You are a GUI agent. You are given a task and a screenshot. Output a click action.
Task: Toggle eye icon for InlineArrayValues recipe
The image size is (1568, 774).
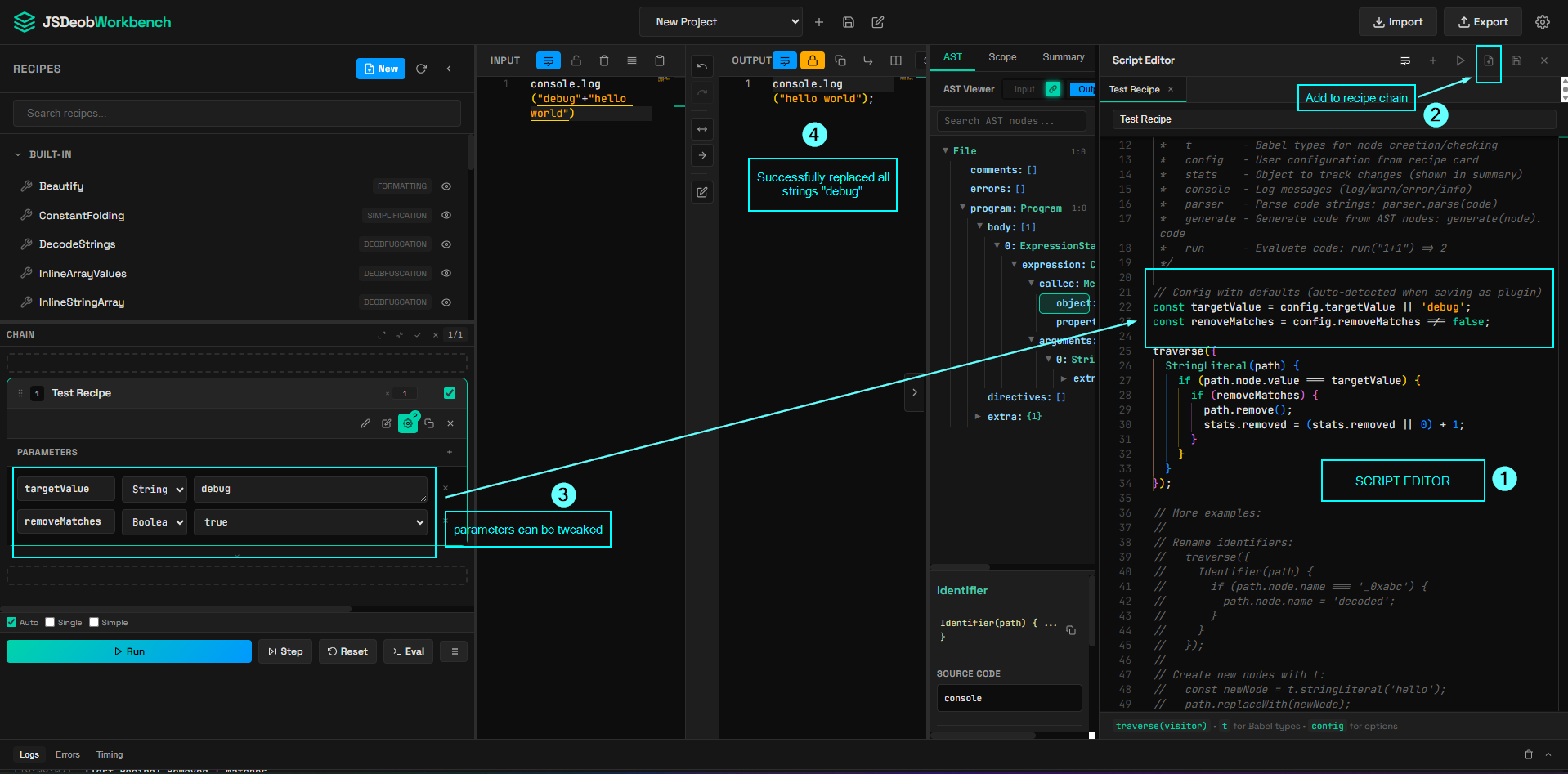(446, 274)
